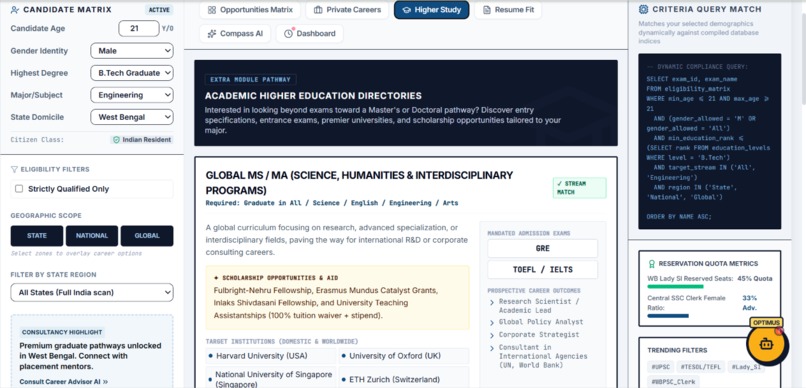Click the chevron beside Research Scientist outcome
The image size is (806, 388).
(492, 303)
